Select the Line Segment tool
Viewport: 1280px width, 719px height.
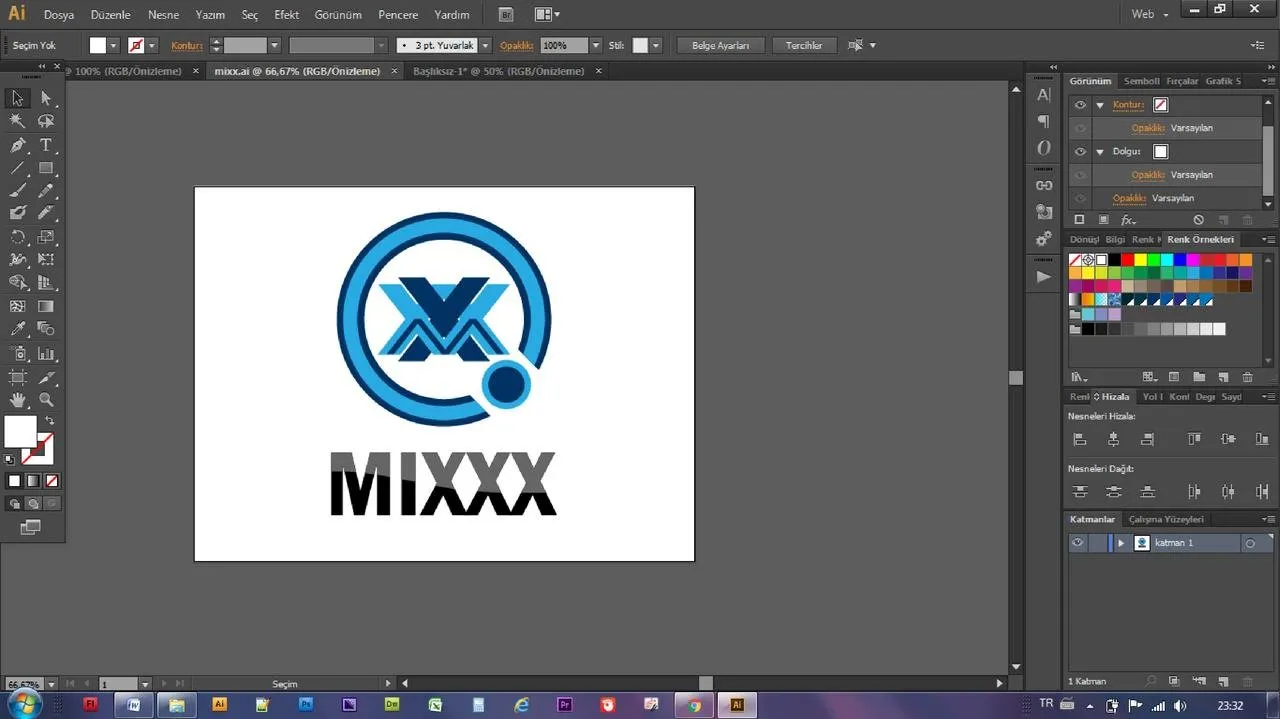[17, 168]
